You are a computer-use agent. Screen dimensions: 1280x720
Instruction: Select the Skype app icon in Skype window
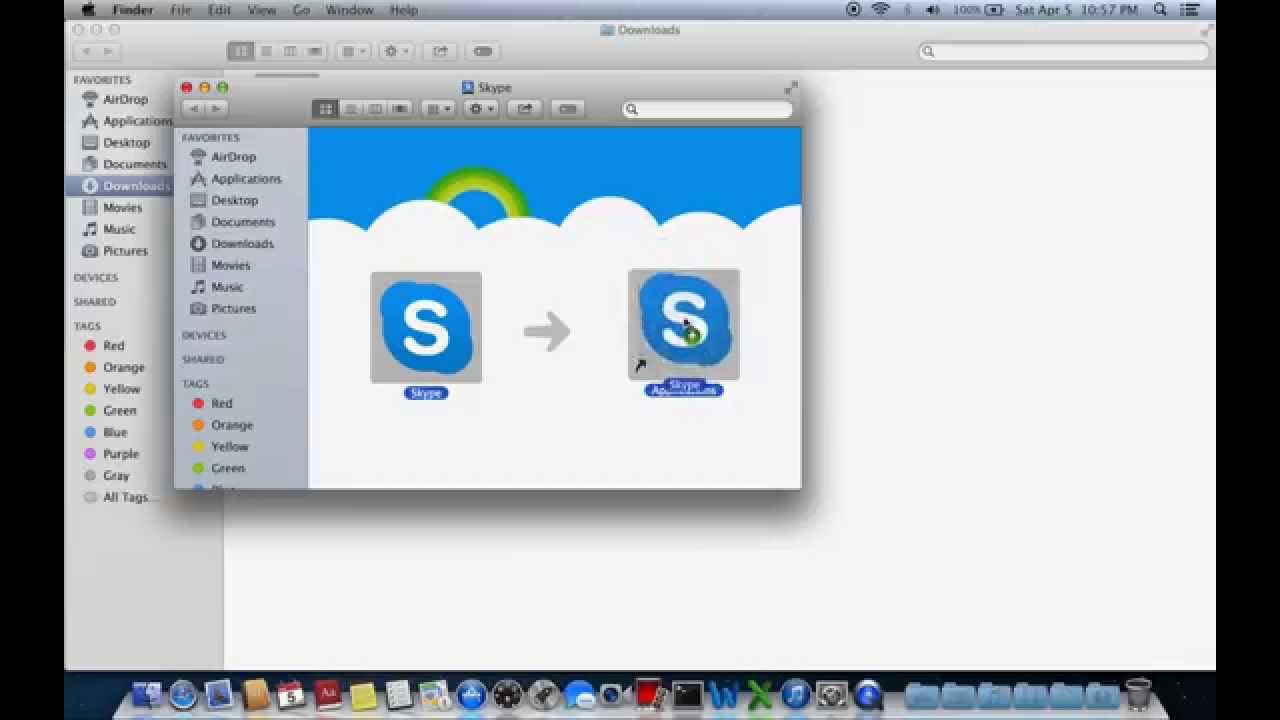pyautogui.click(x=426, y=327)
